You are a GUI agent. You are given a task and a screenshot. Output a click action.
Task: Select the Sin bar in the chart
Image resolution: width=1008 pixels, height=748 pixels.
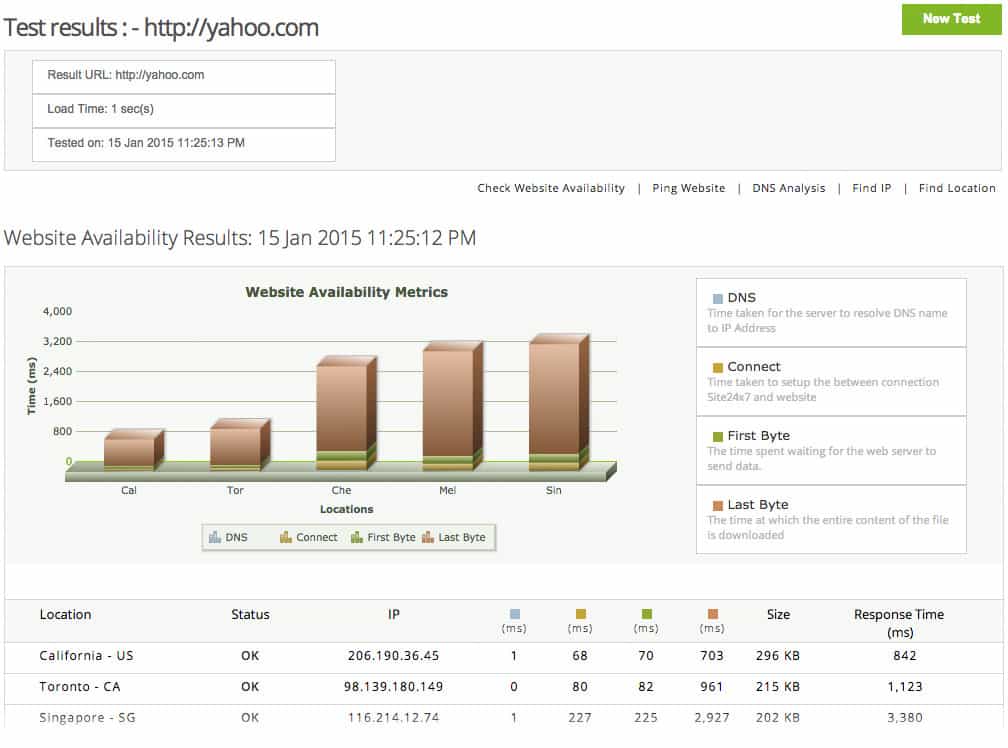[x=559, y=403]
